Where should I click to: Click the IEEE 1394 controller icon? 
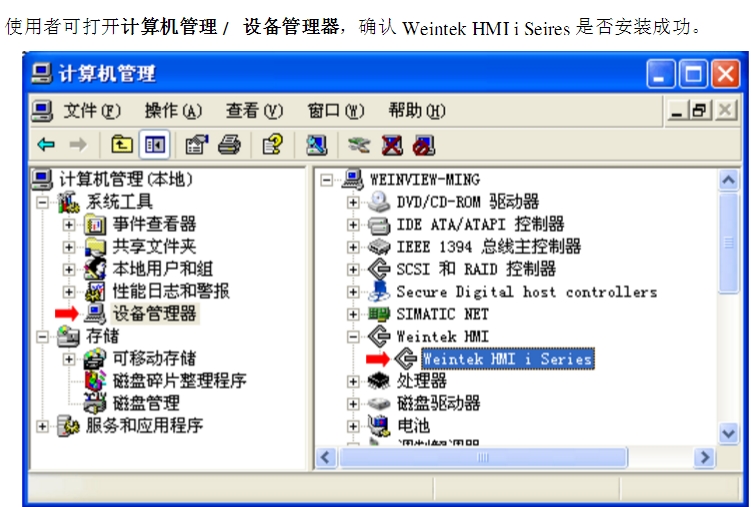(379, 247)
